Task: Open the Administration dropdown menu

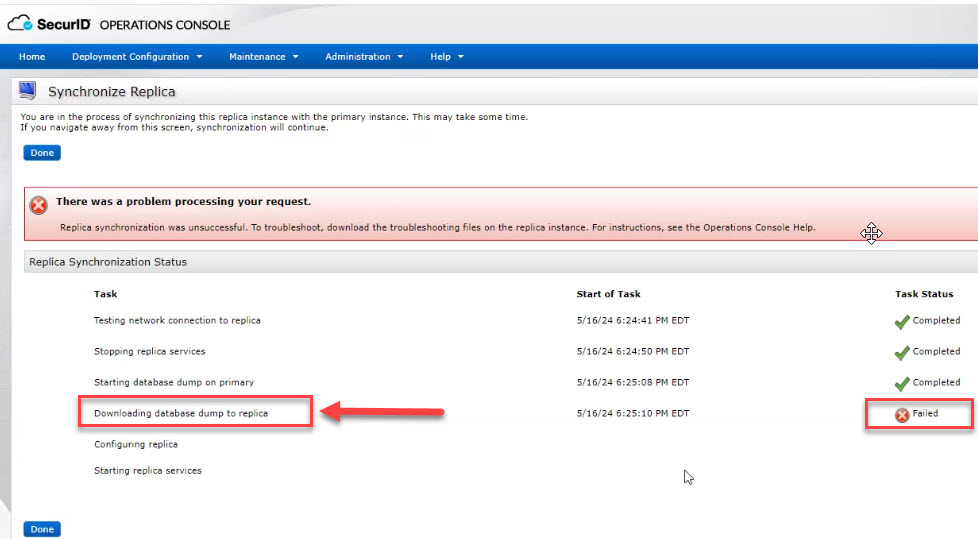Action: pyautogui.click(x=364, y=57)
